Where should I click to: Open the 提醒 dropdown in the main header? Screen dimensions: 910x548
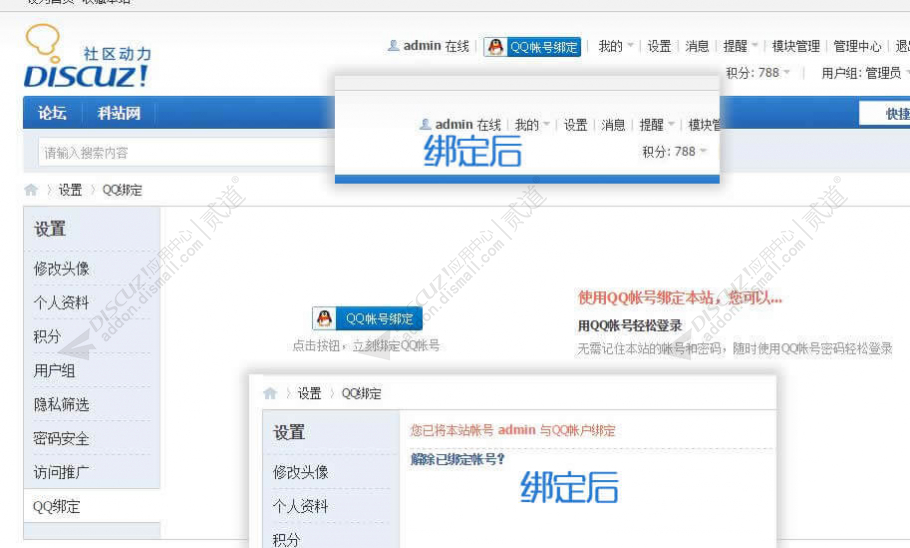pos(741,46)
